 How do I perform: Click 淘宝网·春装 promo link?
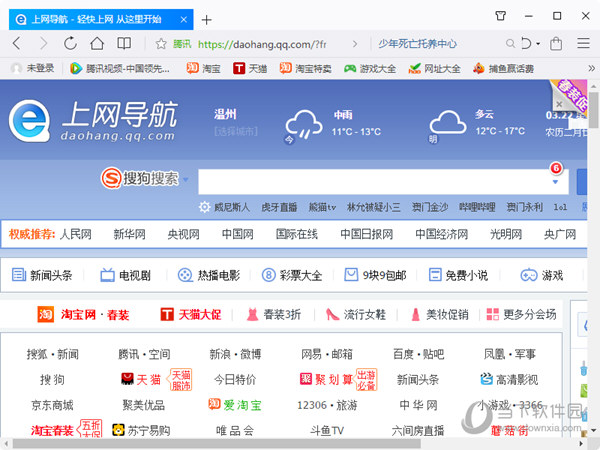(x=83, y=315)
